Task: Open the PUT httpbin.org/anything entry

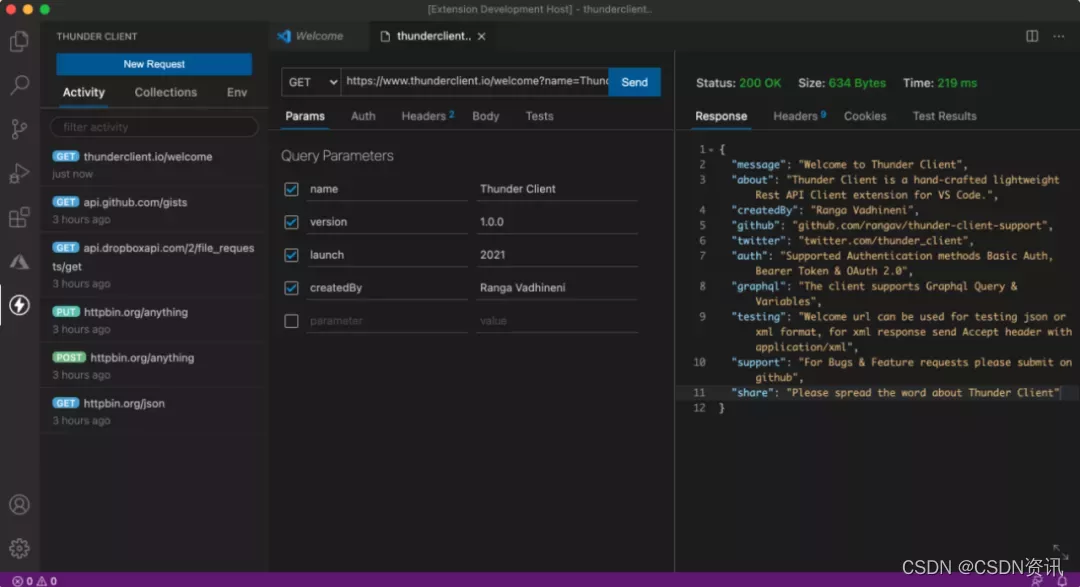Action: click(154, 320)
